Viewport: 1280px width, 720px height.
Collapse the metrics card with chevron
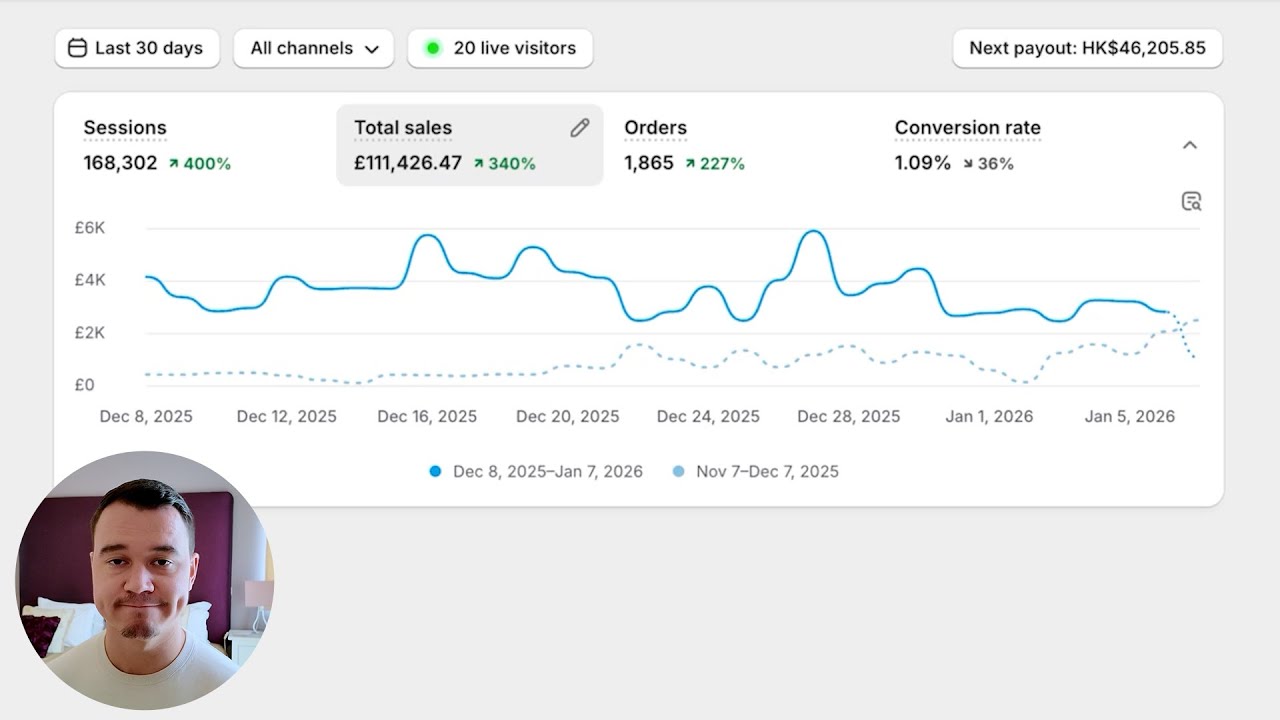pyautogui.click(x=1190, y=145)
